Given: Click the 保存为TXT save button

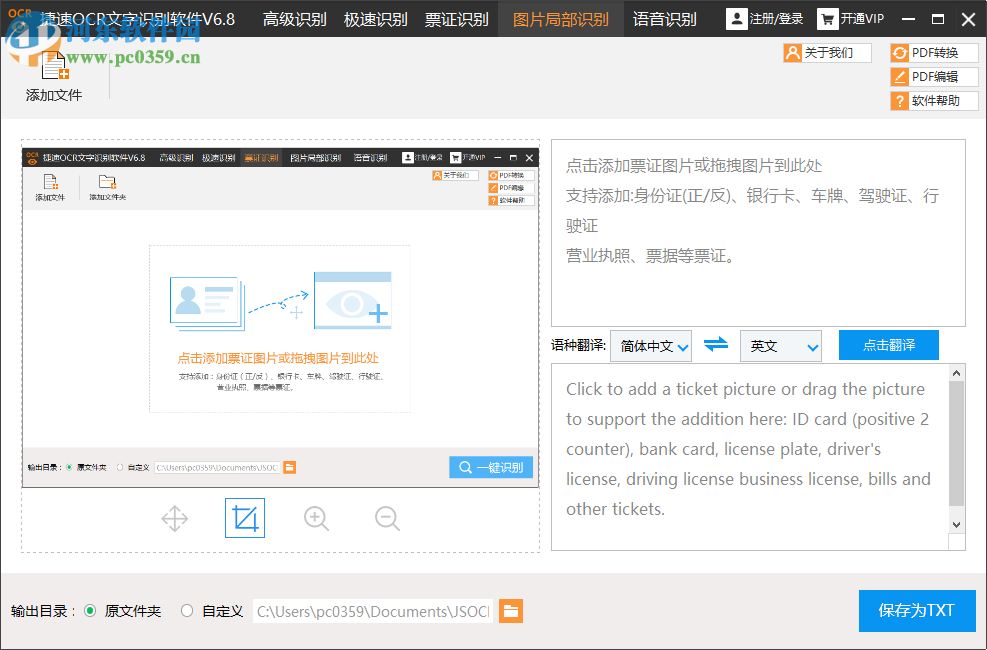Looking at the screenshot, I should point(916,610).
